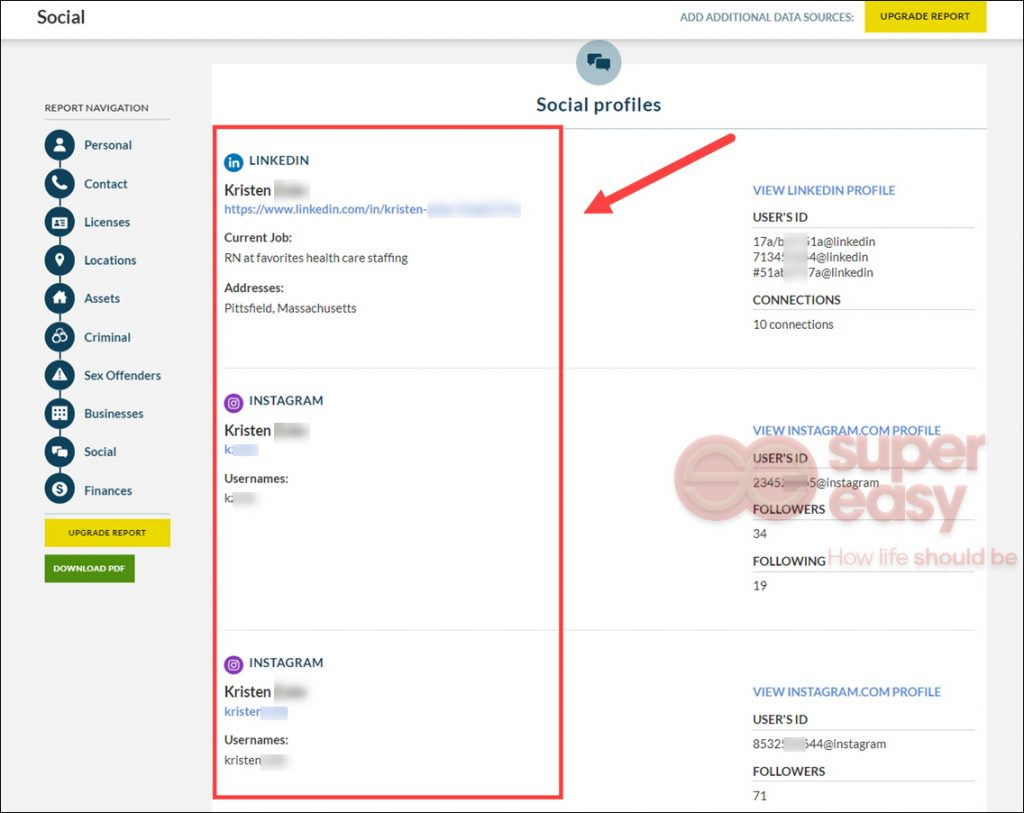Image resolution: width=1024 pixels, height=813 pixels.
Task: Click the Sex Offenders warning icon
Action: coord(59,375)
